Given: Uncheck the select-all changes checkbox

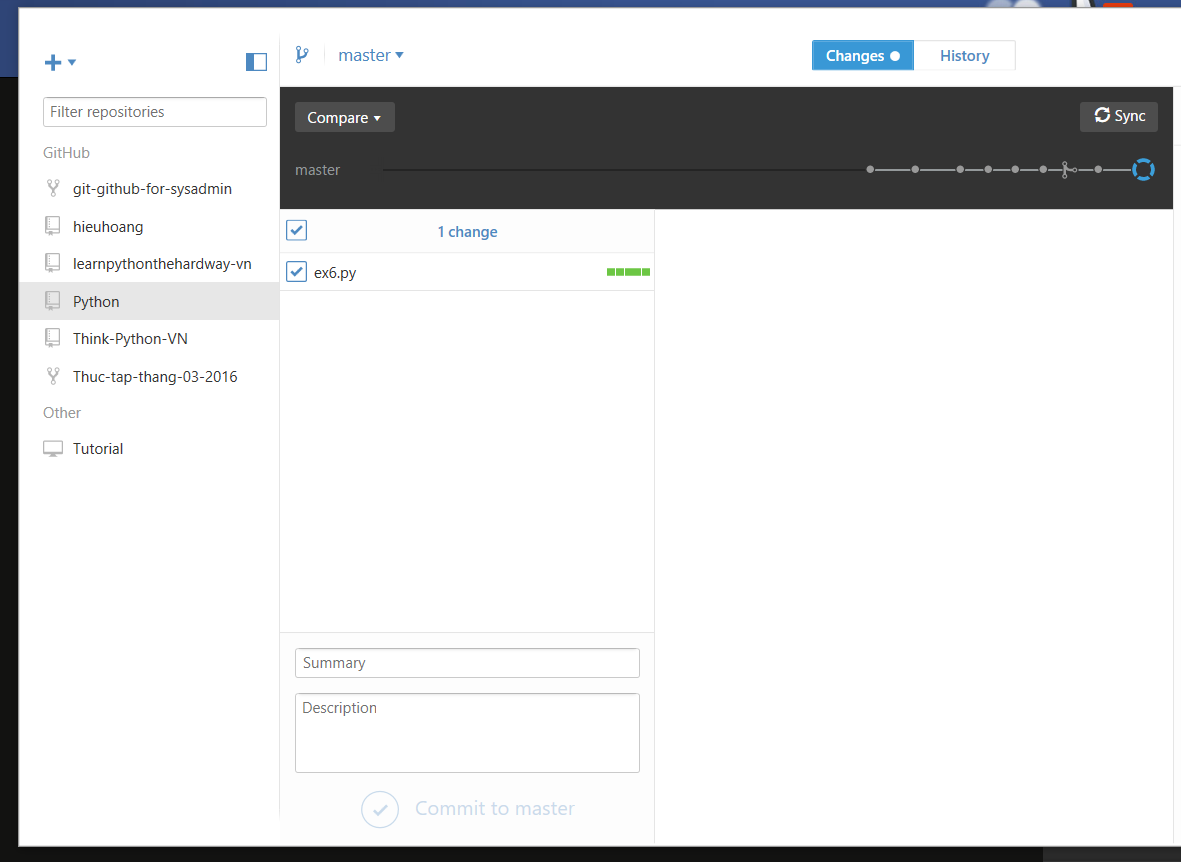Looking at the screenshot, I should click(x=296, y=230).
